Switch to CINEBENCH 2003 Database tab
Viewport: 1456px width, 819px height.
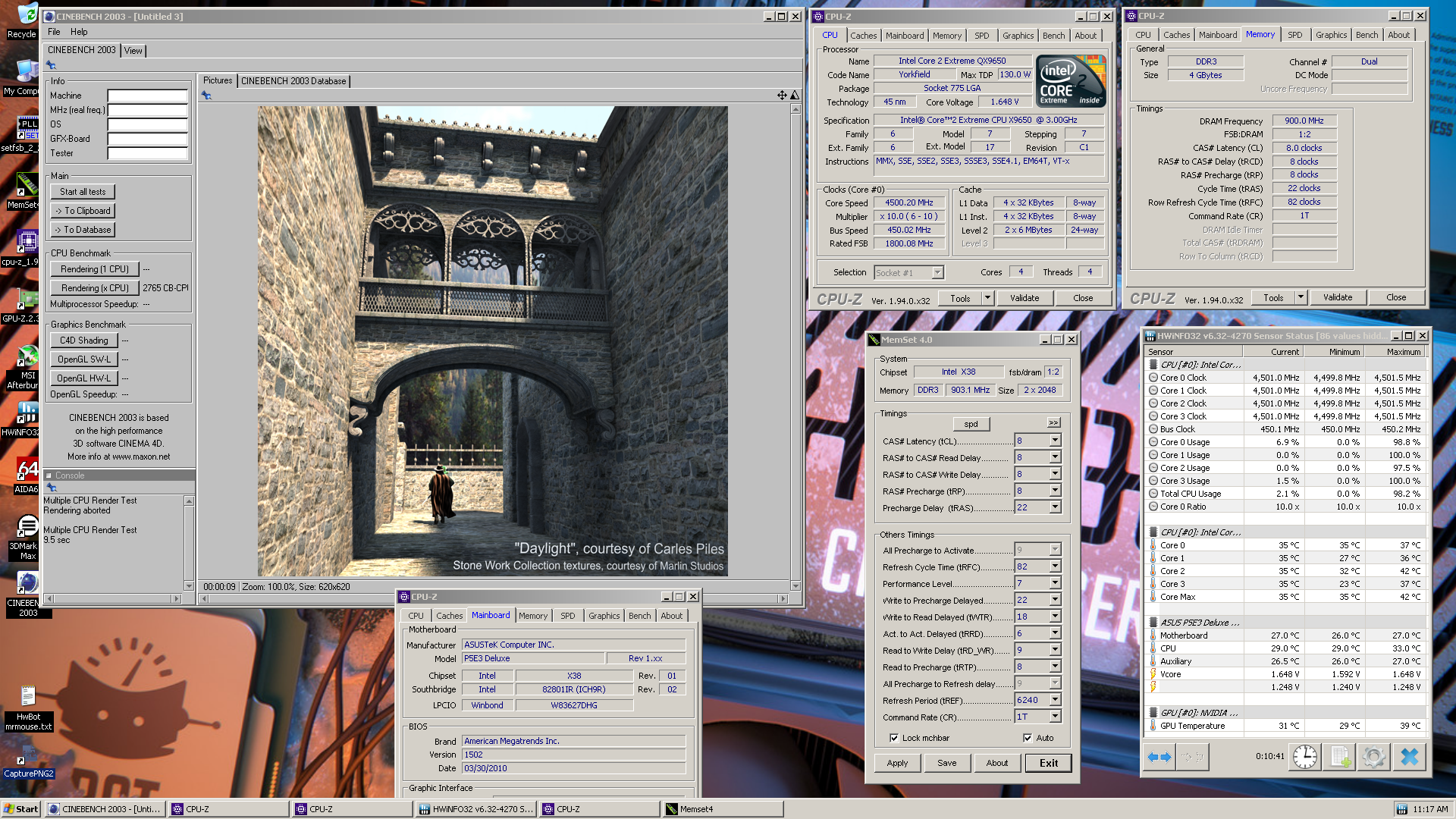coord(293,81)
